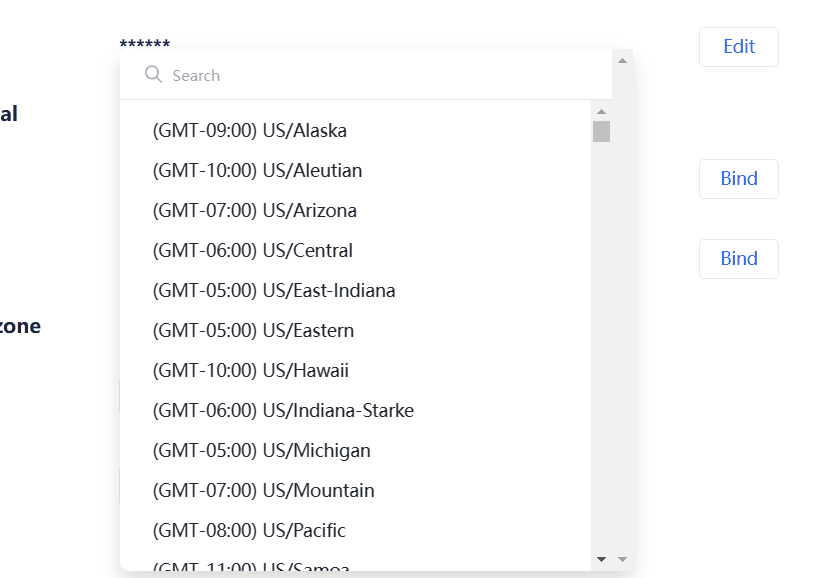Click the timezone list's inner down arrow
The image size is (829, 578).
[601, 559]
